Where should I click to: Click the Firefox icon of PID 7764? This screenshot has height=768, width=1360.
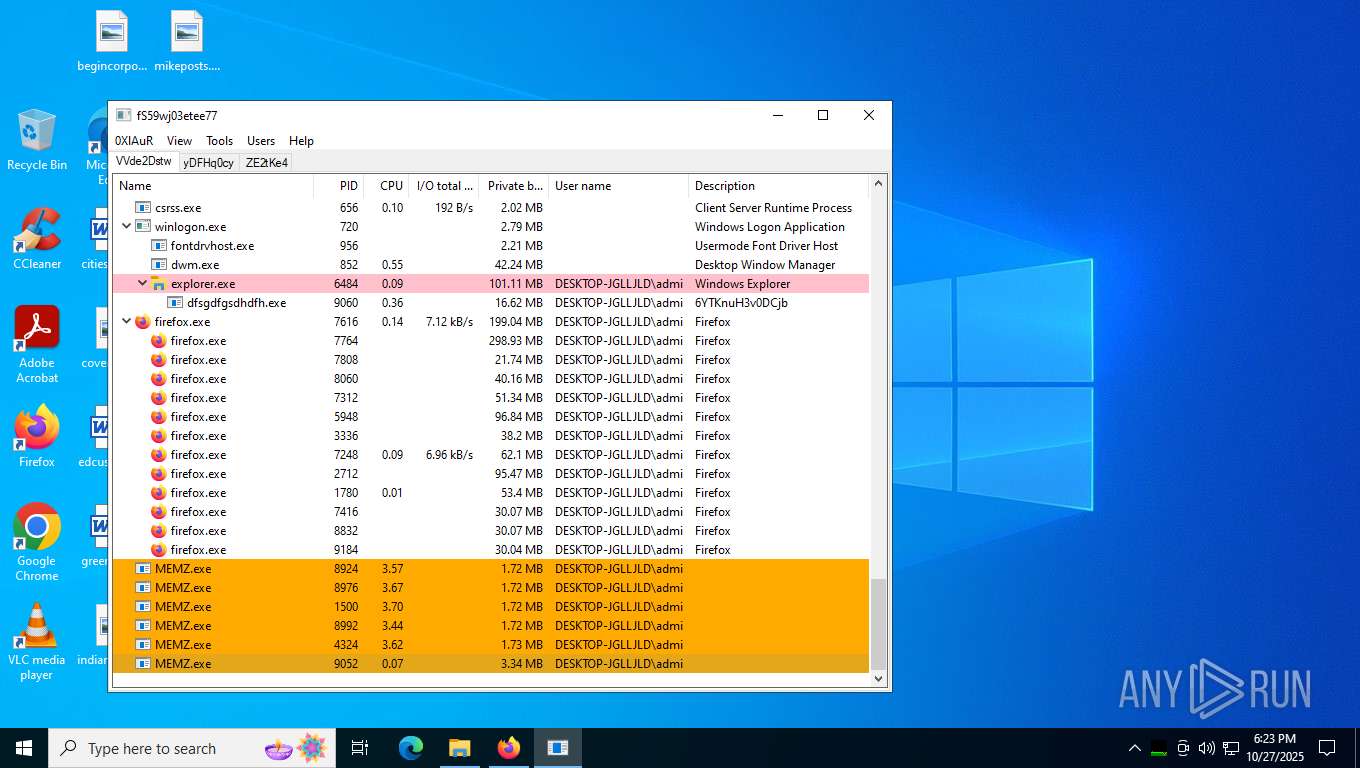coord(159,341)
